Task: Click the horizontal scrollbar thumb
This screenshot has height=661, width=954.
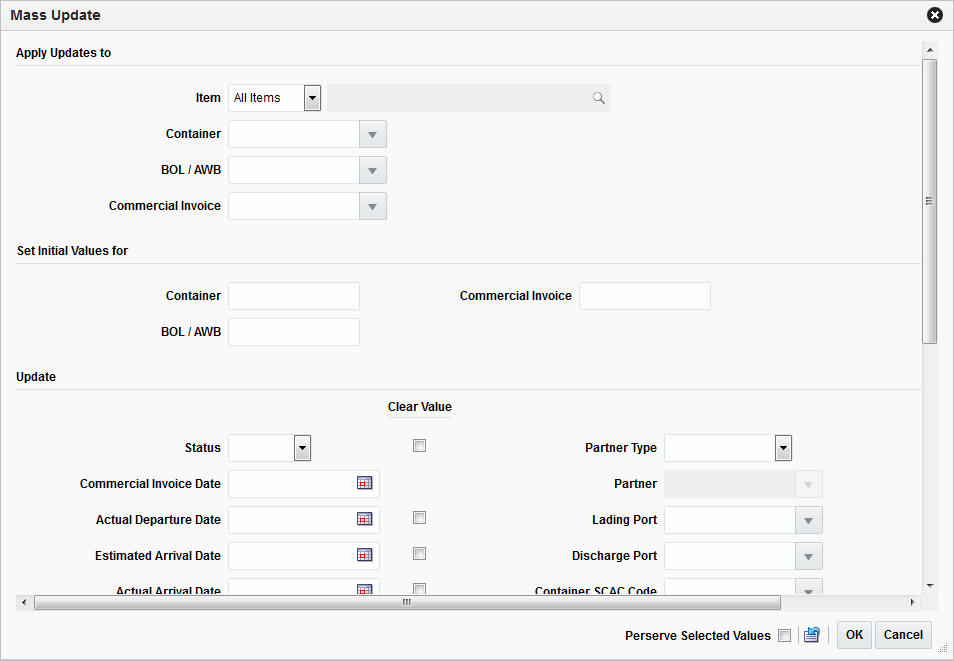Action: (407, 602)
